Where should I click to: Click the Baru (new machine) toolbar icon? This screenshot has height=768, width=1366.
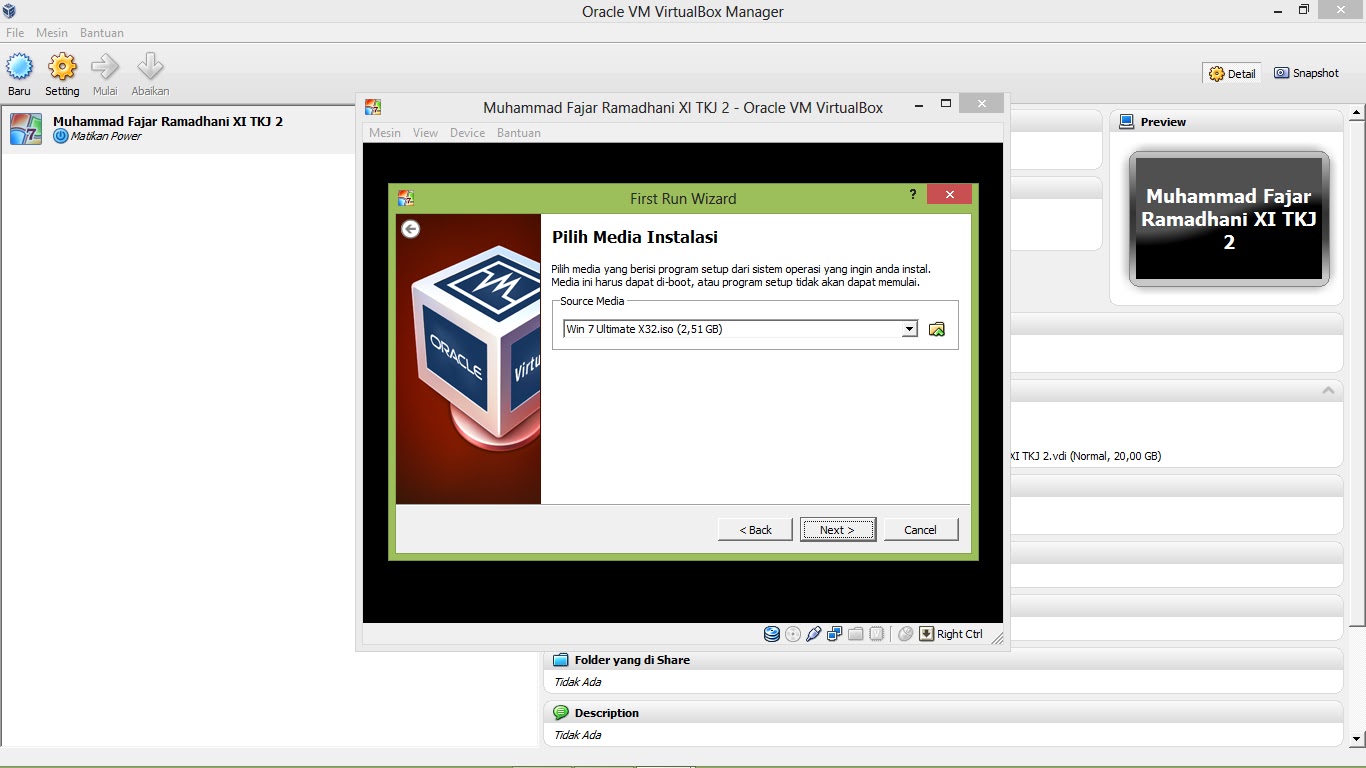(19, 68)
